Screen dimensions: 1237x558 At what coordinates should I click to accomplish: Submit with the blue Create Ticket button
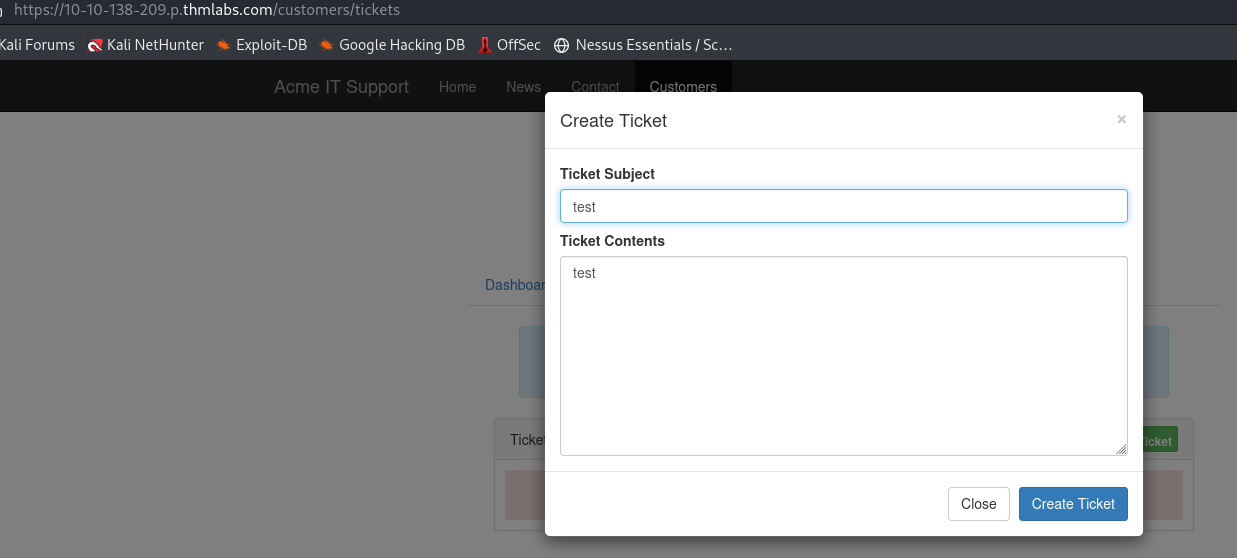[x=1072, y=504]
